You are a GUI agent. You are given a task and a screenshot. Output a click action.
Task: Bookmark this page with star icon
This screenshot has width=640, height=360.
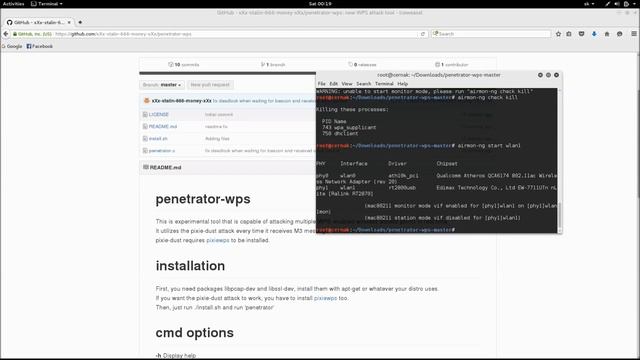pyautogui.click(x=558, y=34)
